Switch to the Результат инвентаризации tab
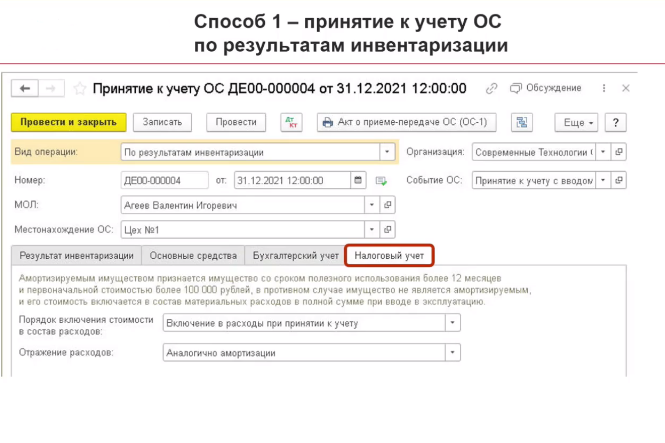The width and height of the screenshot is (665, 443). 76,256
